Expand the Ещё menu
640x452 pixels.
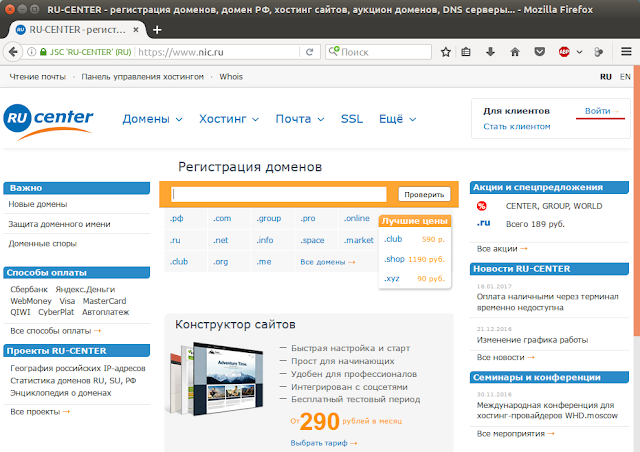[398, 119]
